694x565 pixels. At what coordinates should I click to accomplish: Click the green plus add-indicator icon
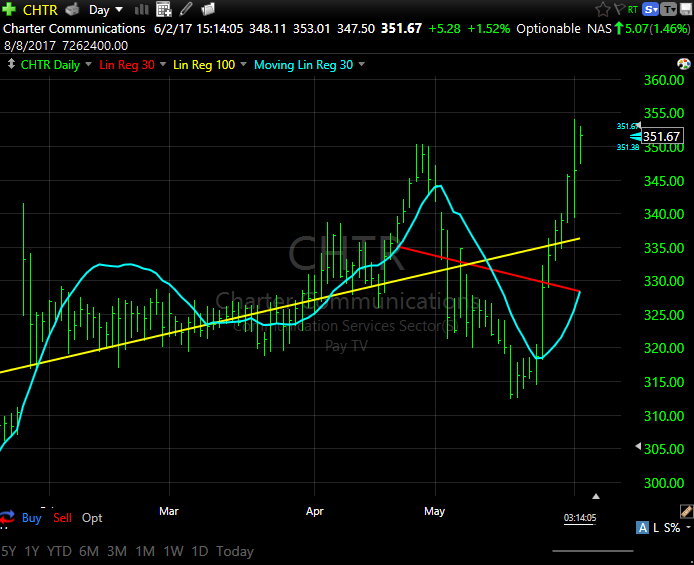pos(9,9)
